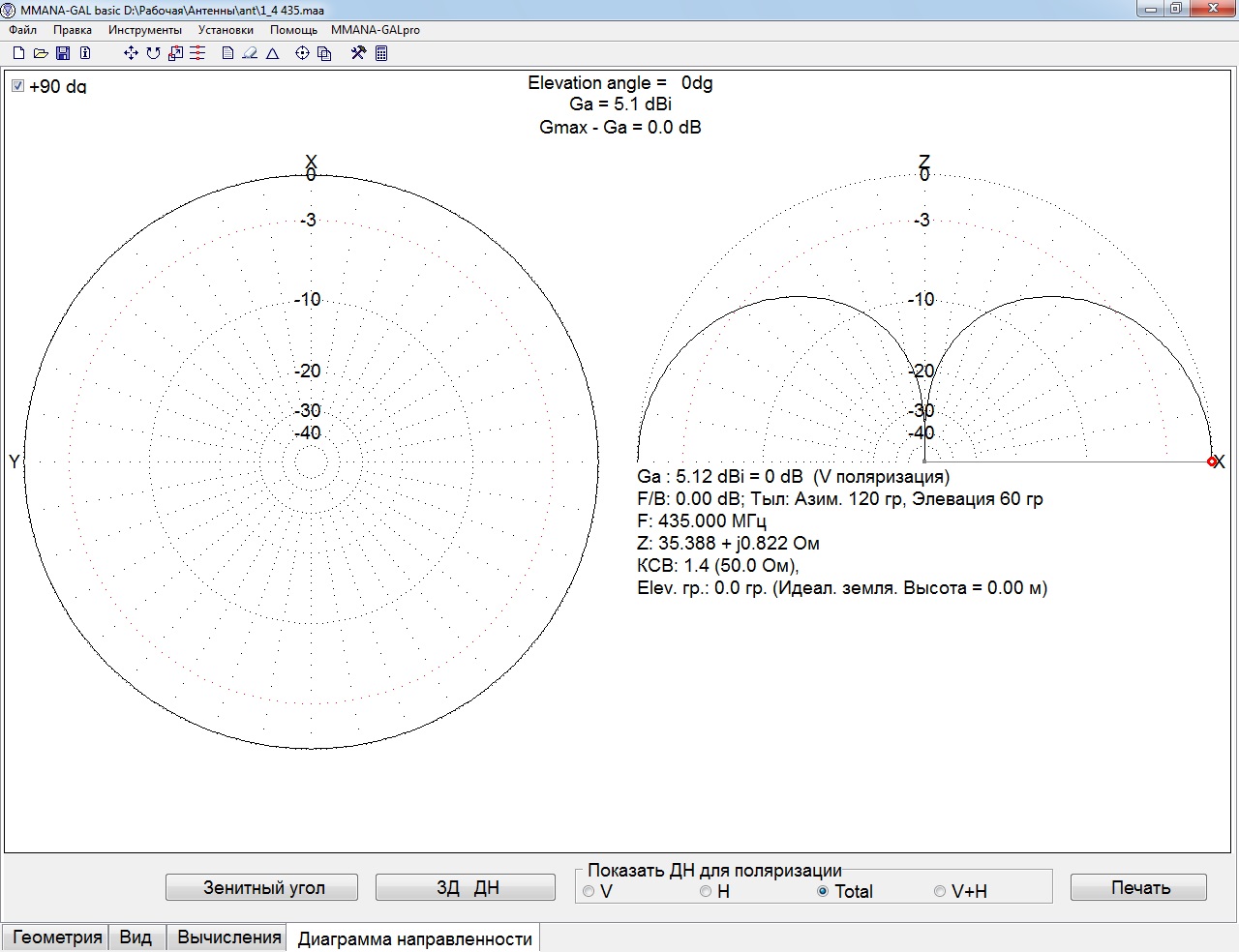Open the Файл menu
This screenshot has width=1239, height=952.
tap(23, 30)
